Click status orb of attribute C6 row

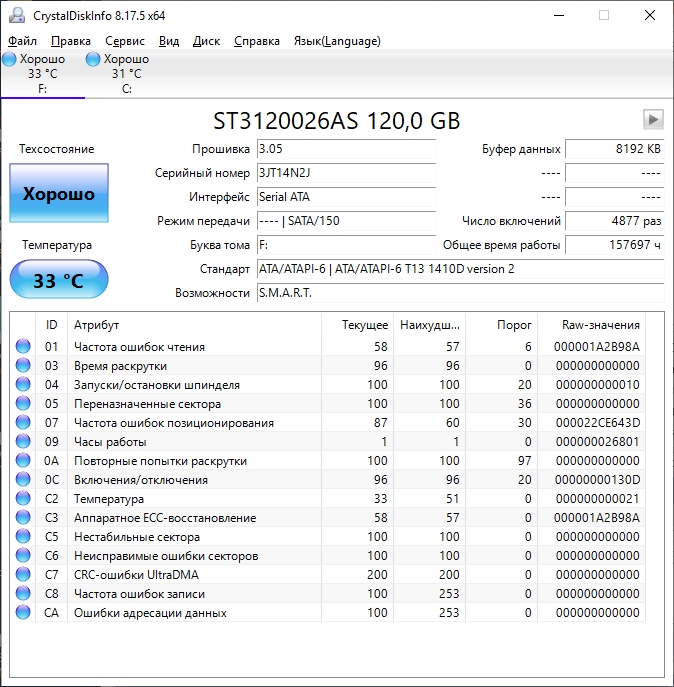[23, 555]
